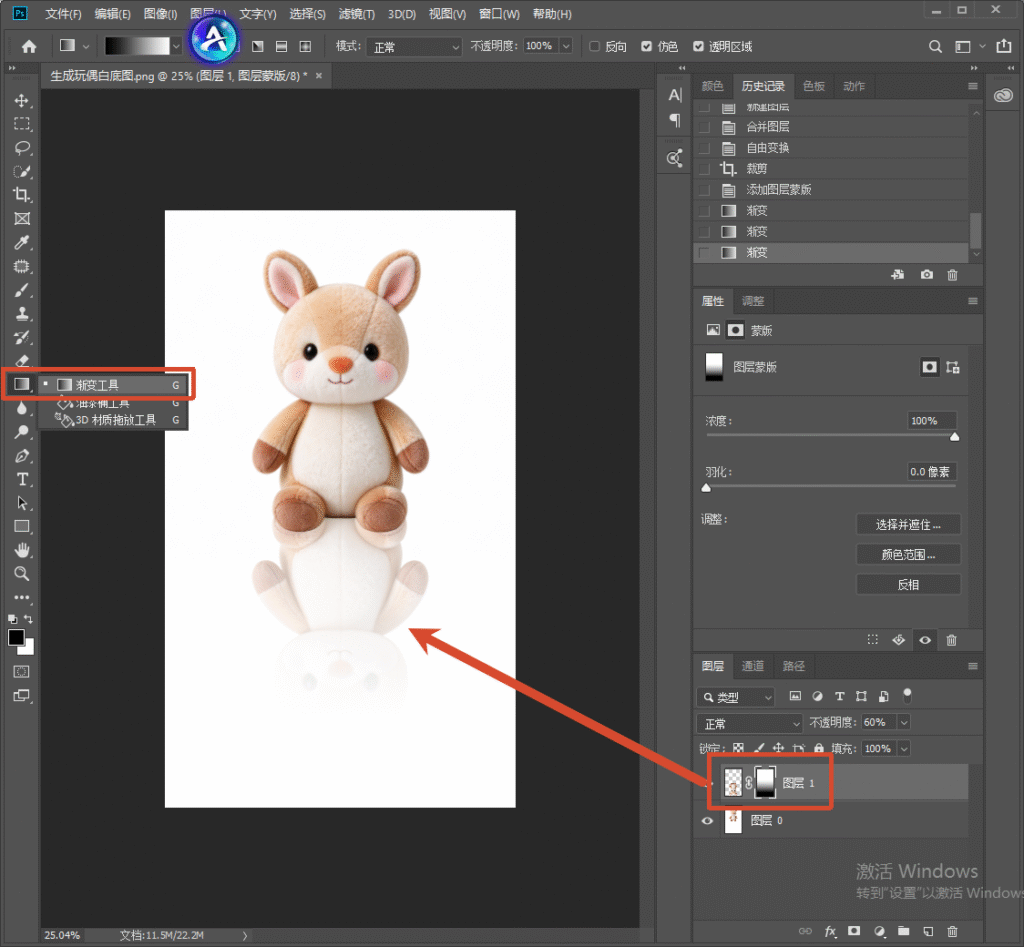Click the Home icon in options bar
This screenshot has width=1024, height=947.
tap(29, 46)
